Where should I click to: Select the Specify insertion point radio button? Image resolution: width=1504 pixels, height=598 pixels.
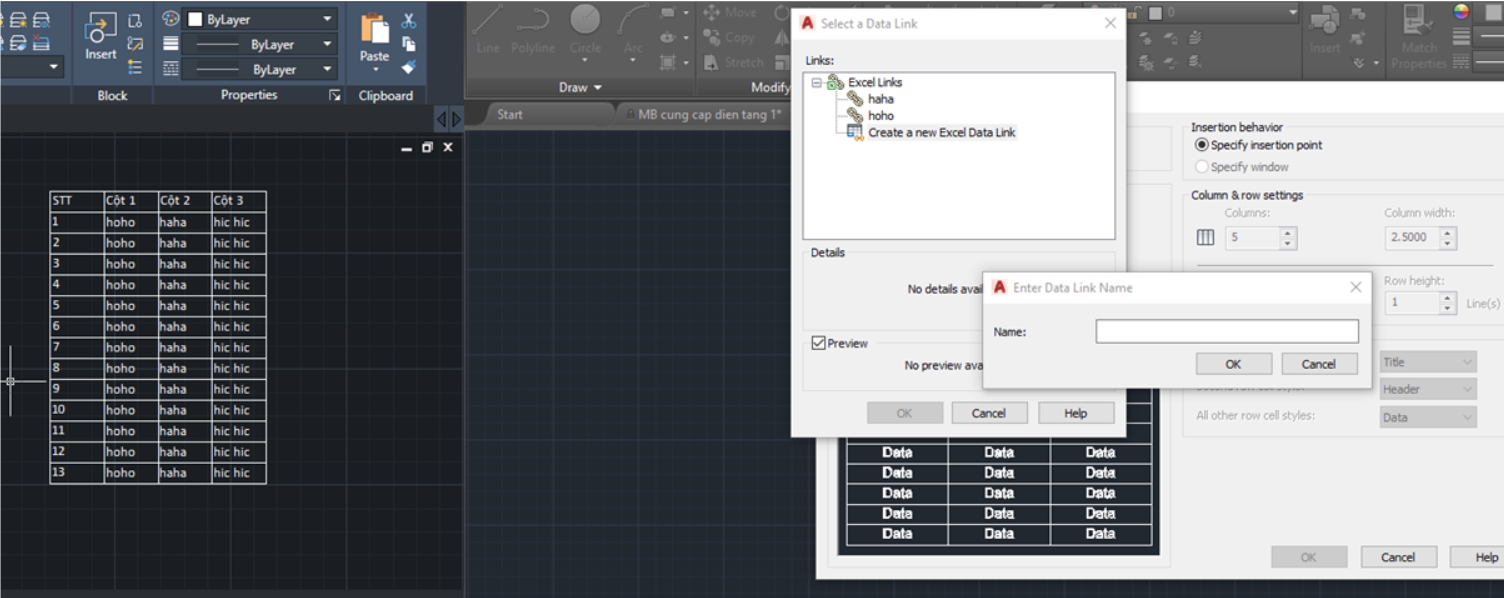tap(1202, 145)
